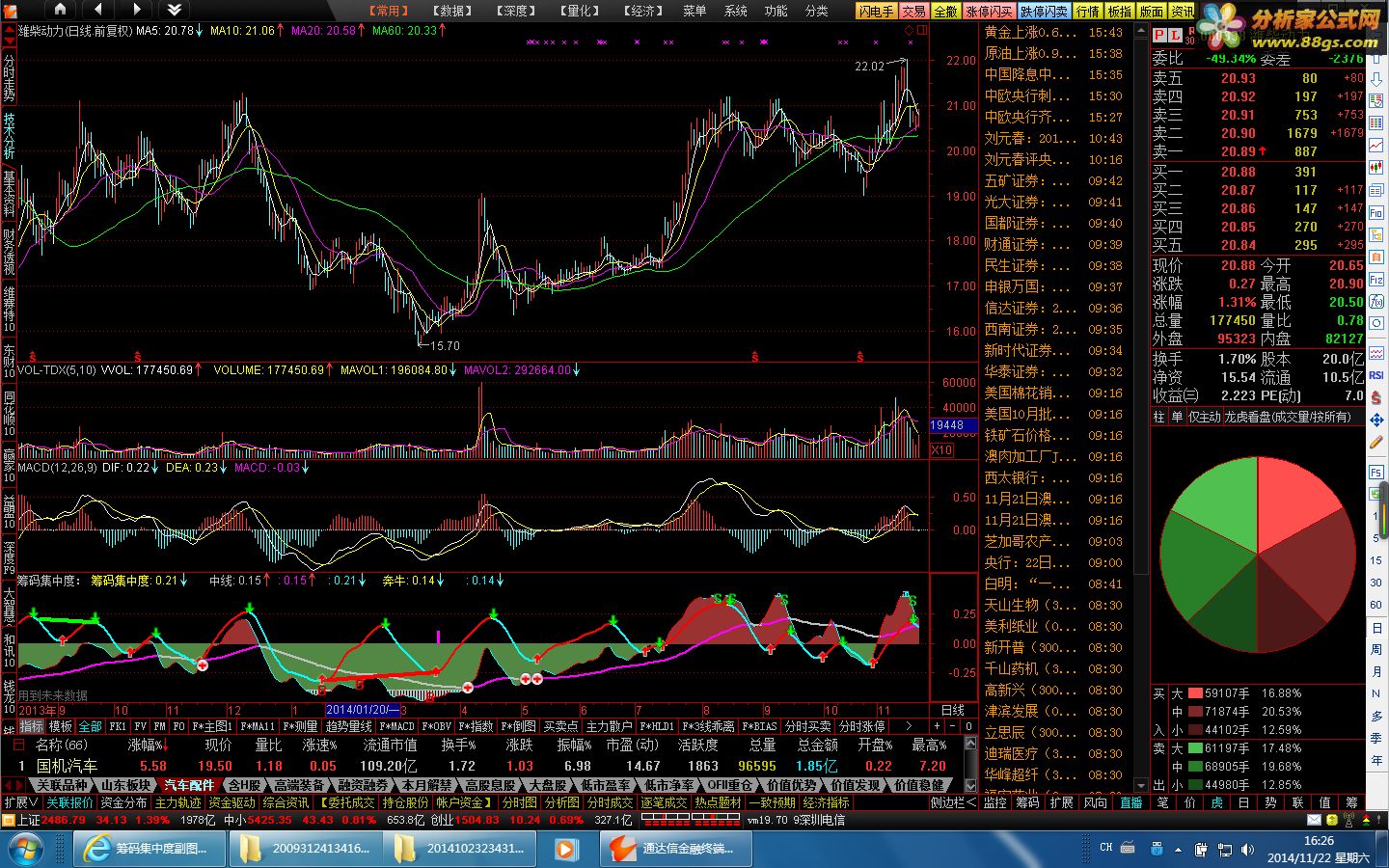
Task: Open the 侧边栏 dropdown
Action: coord(952,802)
